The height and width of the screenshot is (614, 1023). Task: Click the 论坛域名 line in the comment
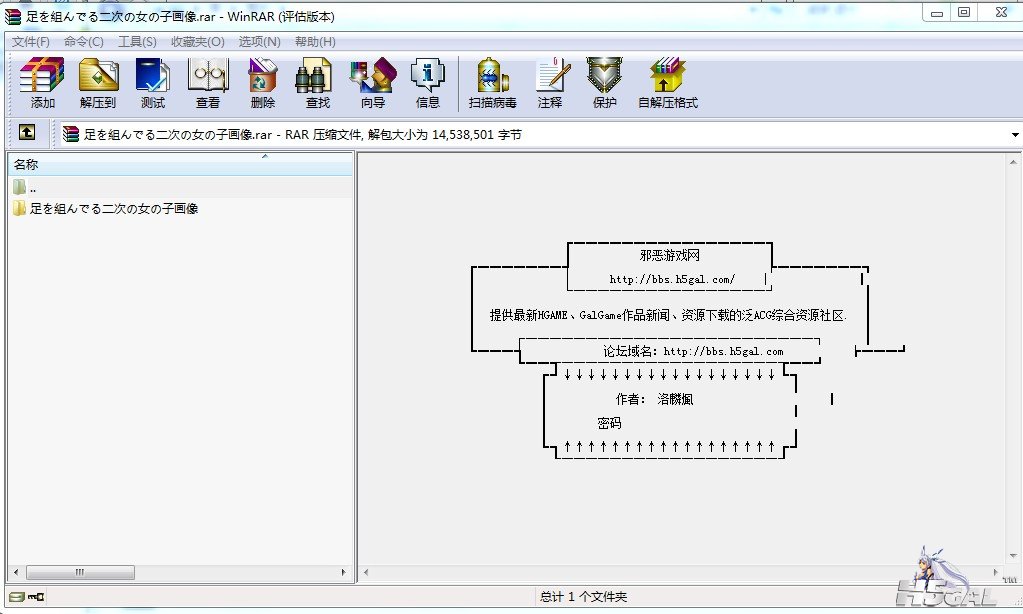coord(693,351)
